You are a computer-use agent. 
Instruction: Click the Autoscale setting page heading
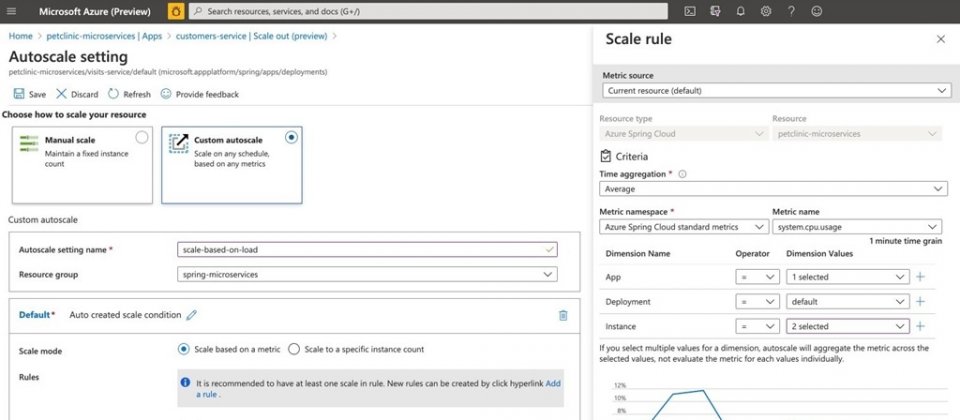tap(69, 57)
